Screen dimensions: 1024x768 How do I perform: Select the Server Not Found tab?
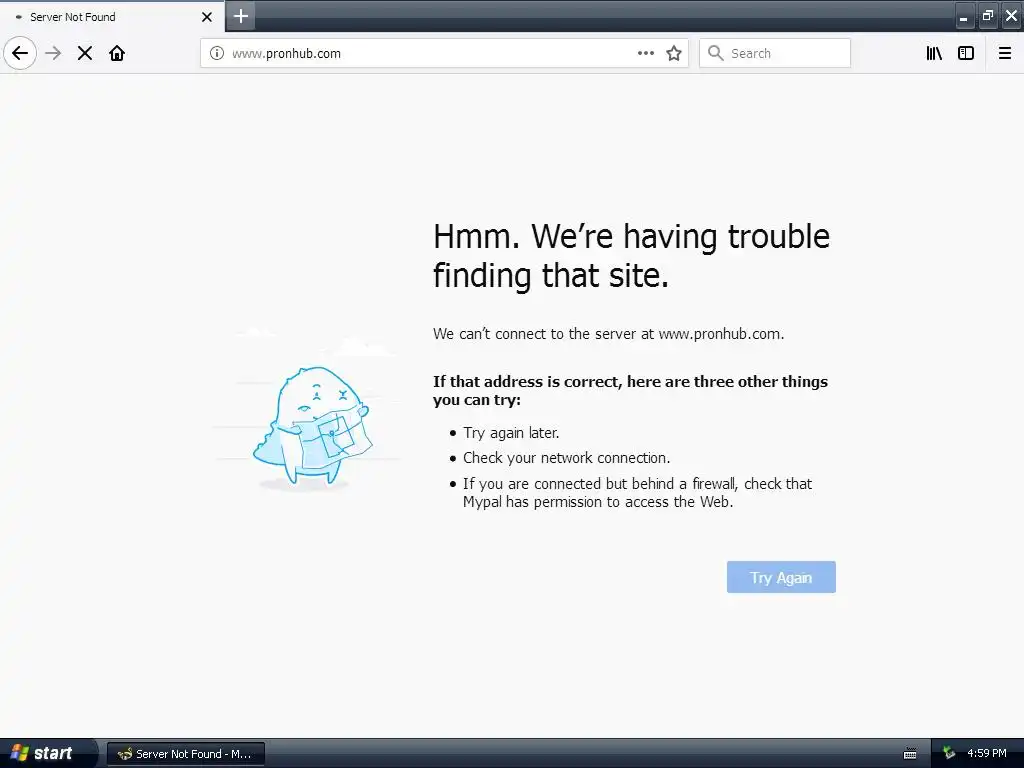112,16
